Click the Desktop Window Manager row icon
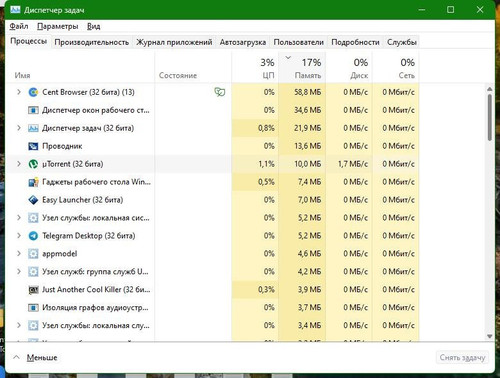Viewport: 500px width, 378px height. [33, 110]
